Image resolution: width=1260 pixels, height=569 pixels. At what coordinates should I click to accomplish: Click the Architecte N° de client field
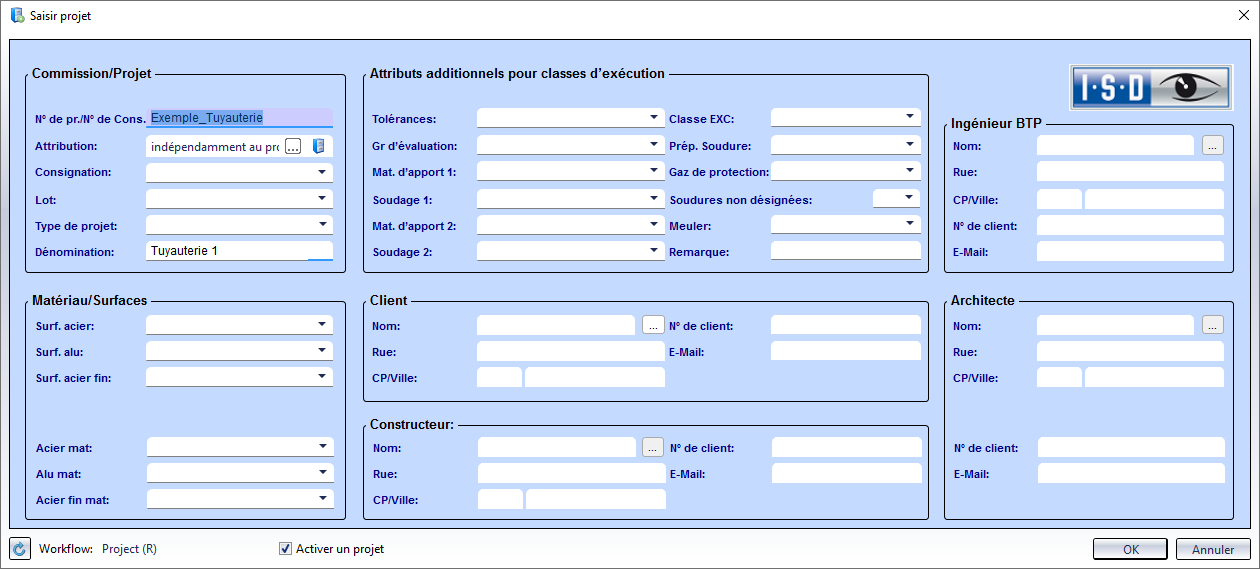coord(1131,447)
